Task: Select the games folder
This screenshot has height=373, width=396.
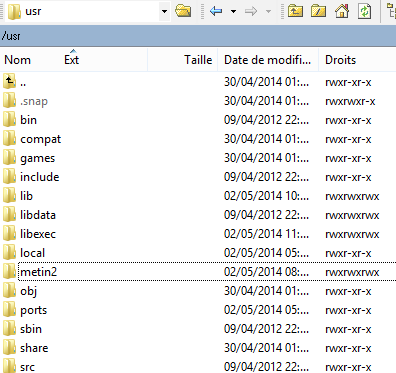Action: [x=198, y=158]
